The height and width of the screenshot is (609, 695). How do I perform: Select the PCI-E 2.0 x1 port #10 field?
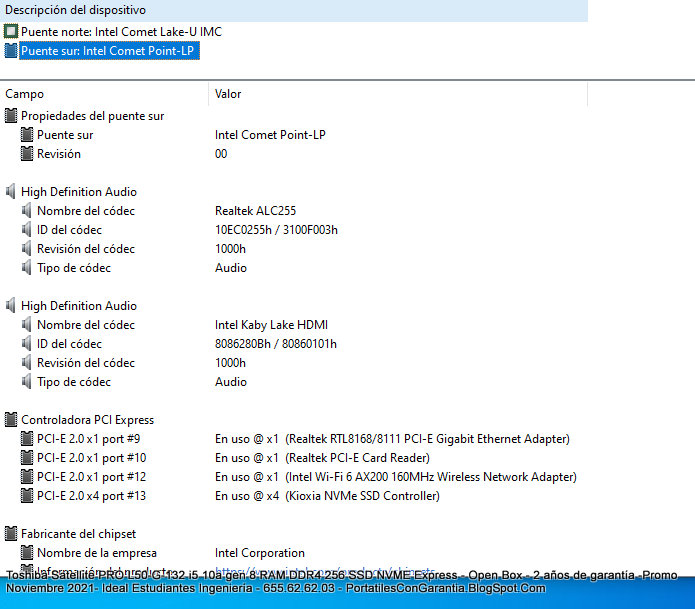[x=92, y=458]
